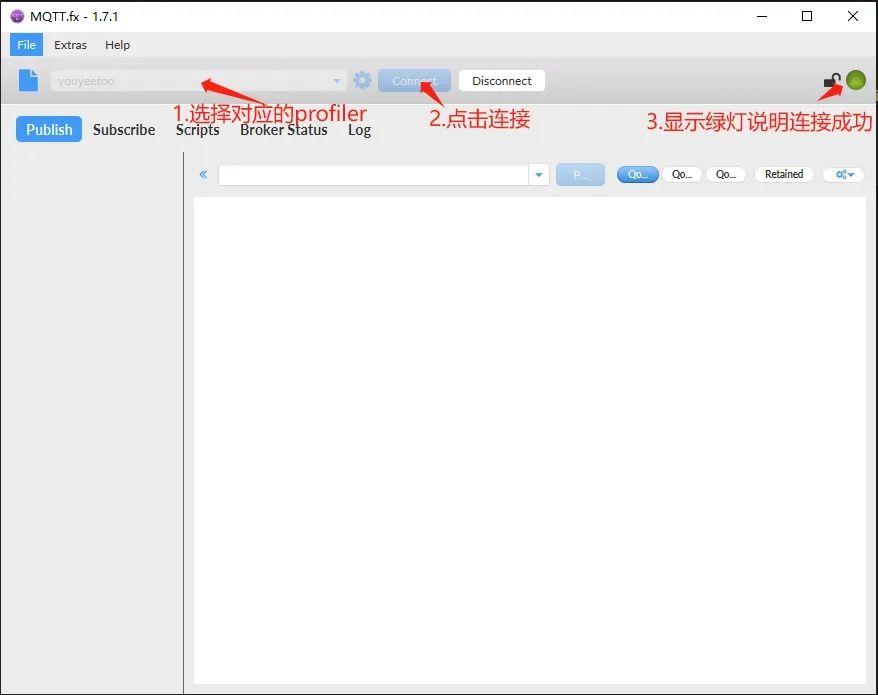Select the third QoS option

coord(726,174)
